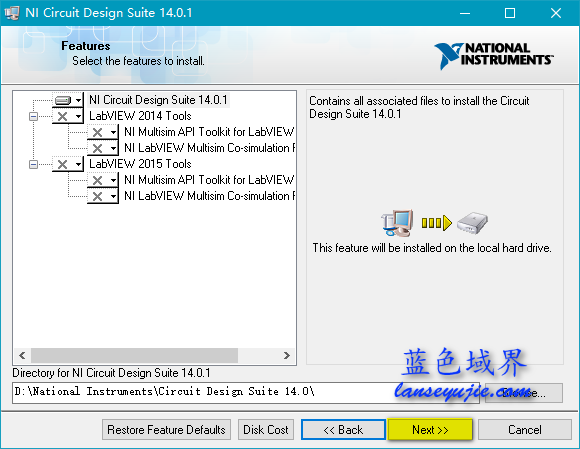This screenshot has width=580, height=449.
Task: Click the computer icon in the description pane
Action: coord(397,223)
